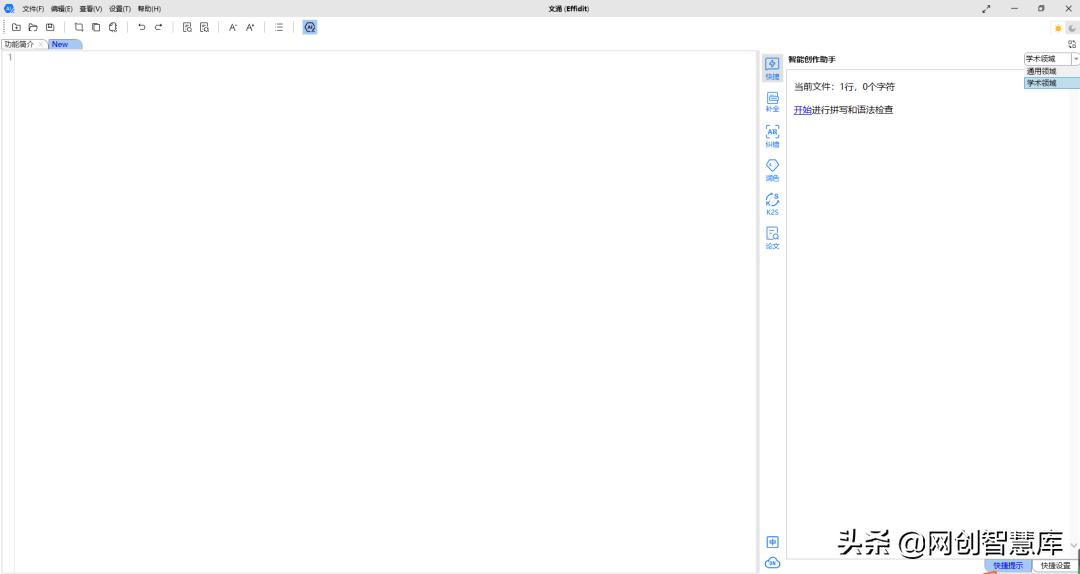Click the down chevron at panel bottom-right

[1074, 544]
